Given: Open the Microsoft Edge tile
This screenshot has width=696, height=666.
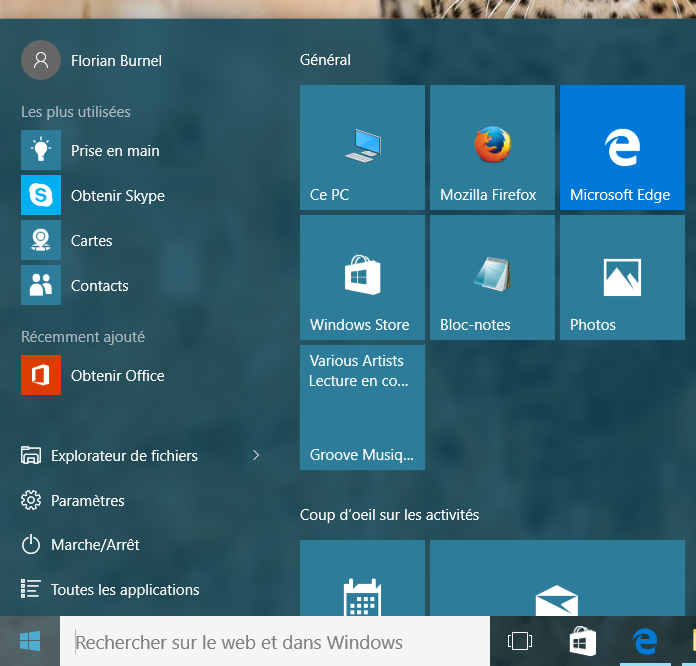Looking at the screenshot, I should (622, 148).
